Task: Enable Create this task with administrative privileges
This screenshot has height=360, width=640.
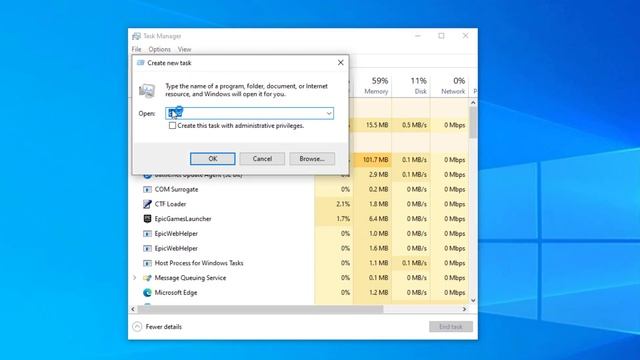Action: coord(172,126)
